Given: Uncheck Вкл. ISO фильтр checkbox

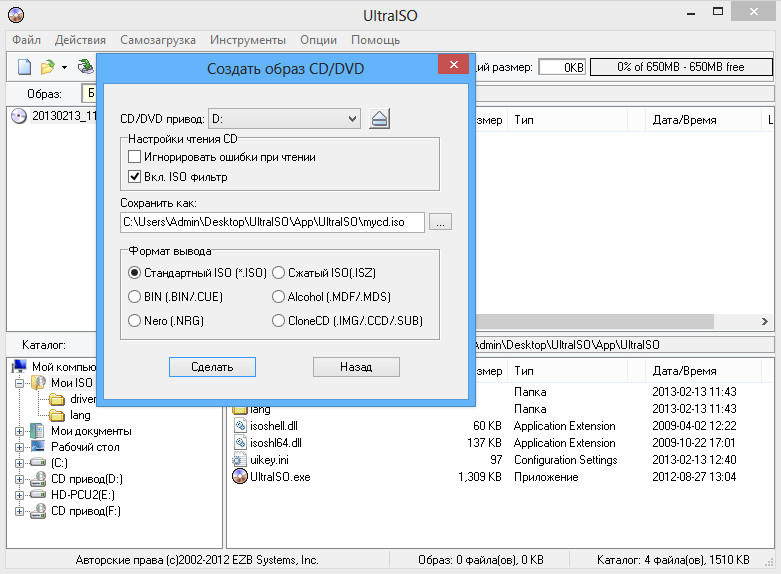Looking at the screenshot, I should click(135, 177).
